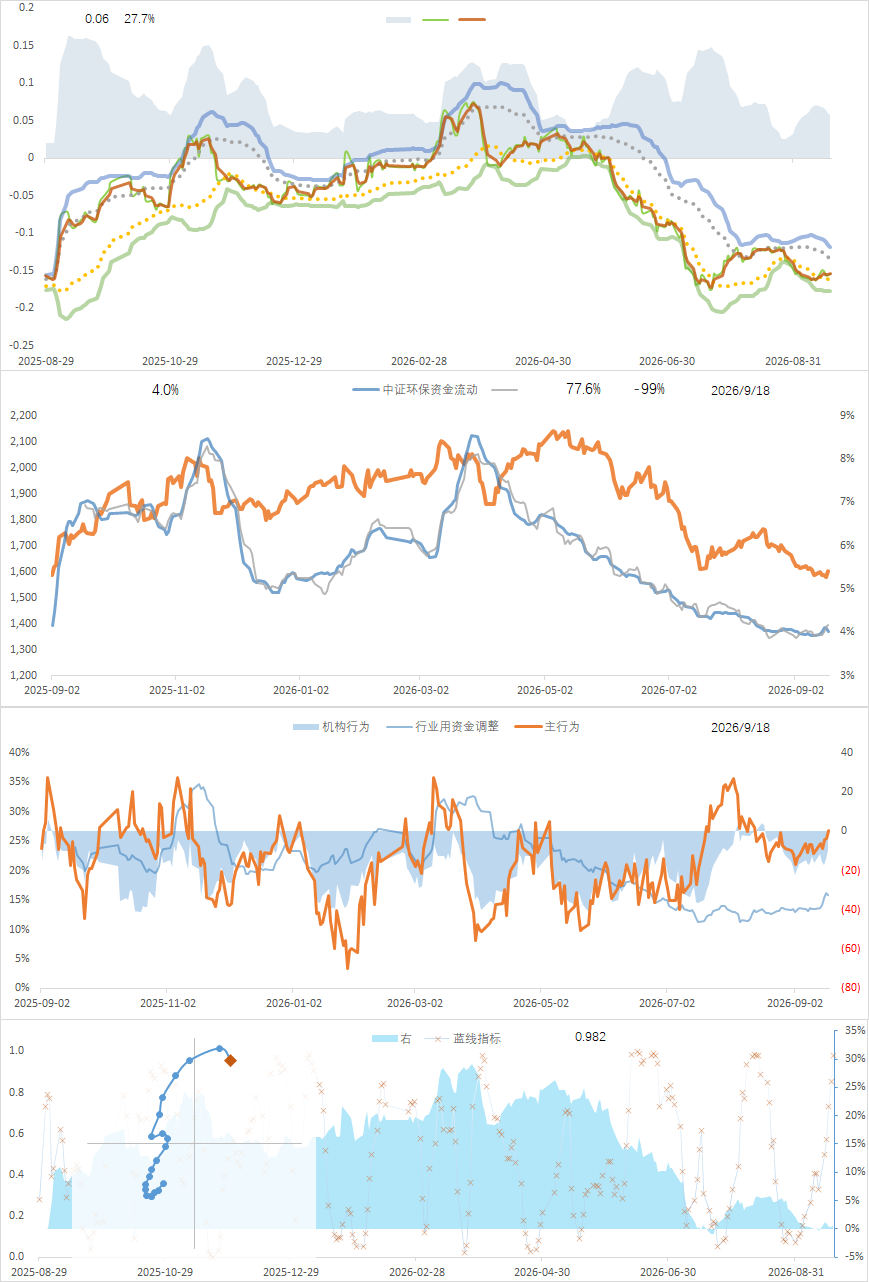Screen dimensions: 869x1282
Task: Click the 4.0% label above second chart
Action: 165,389
